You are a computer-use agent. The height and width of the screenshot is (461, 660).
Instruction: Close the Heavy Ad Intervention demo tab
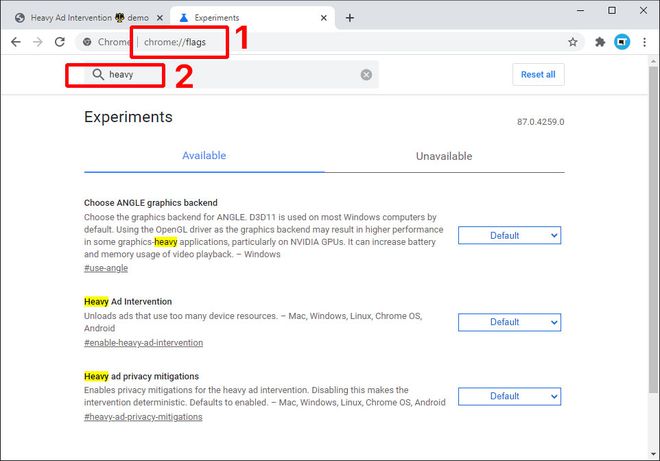[160, 18]
